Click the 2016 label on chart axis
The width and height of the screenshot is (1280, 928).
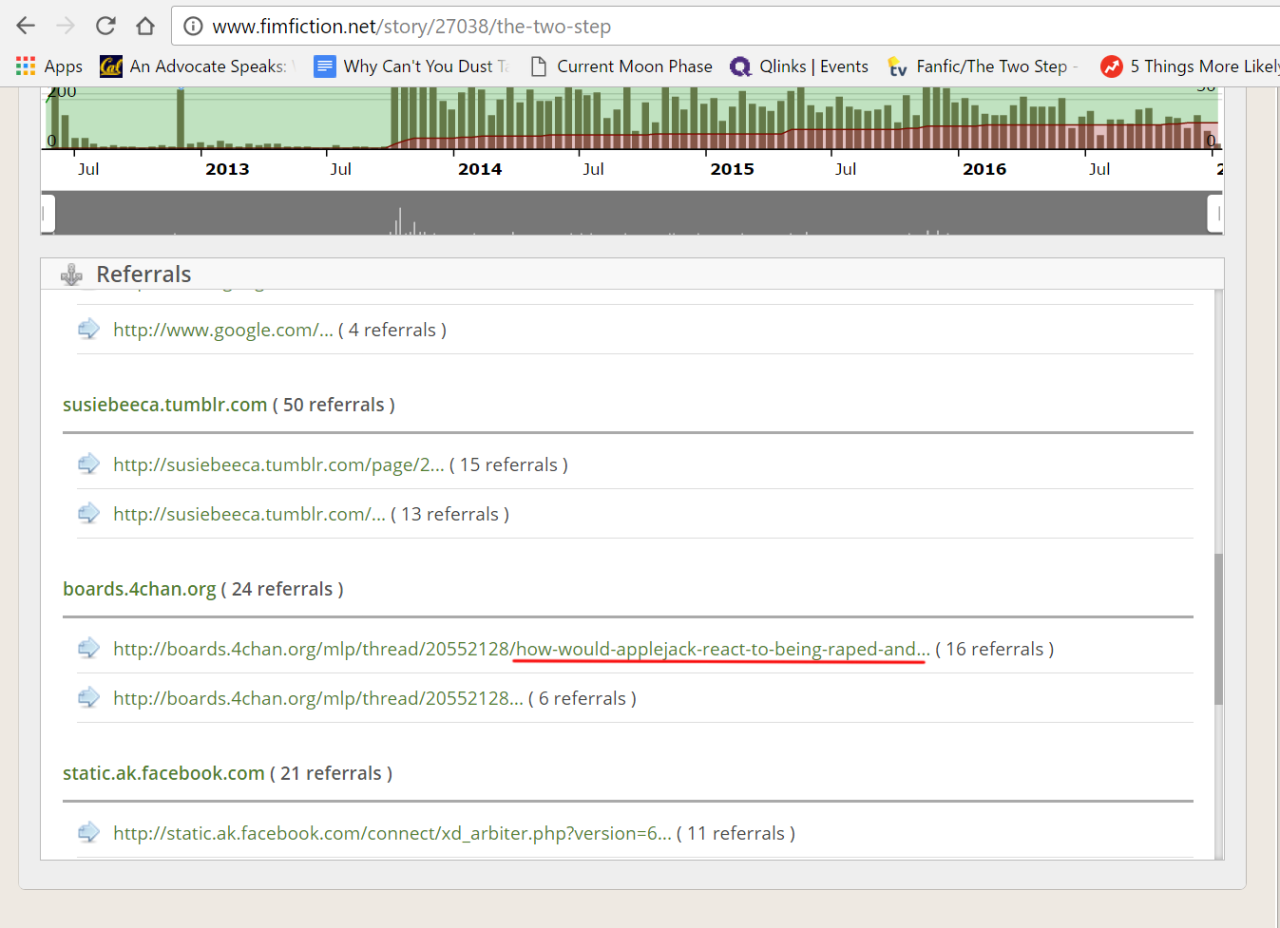984,169
